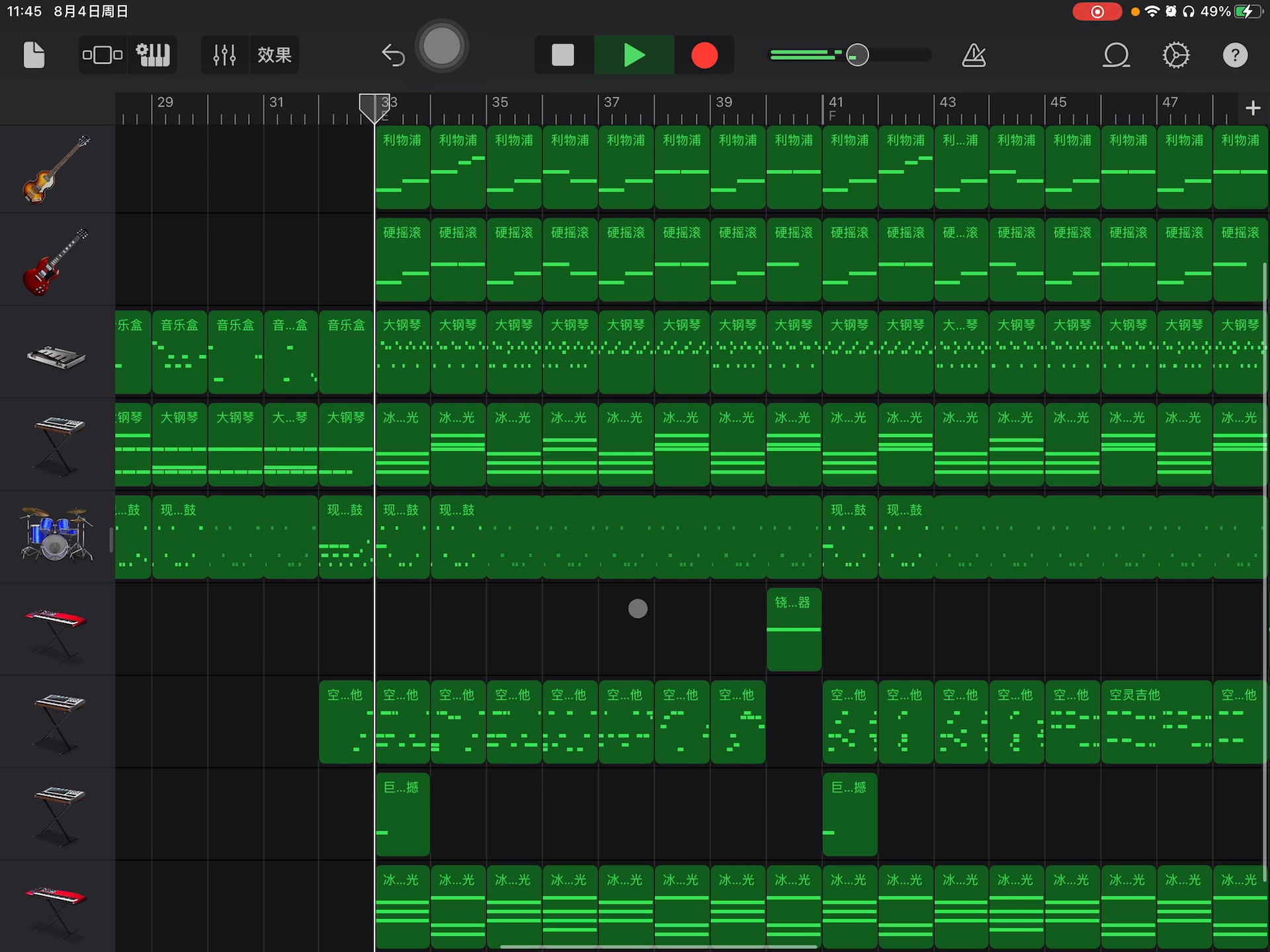Open song settings gear

pyautogui.click(x=1176, y=56)
